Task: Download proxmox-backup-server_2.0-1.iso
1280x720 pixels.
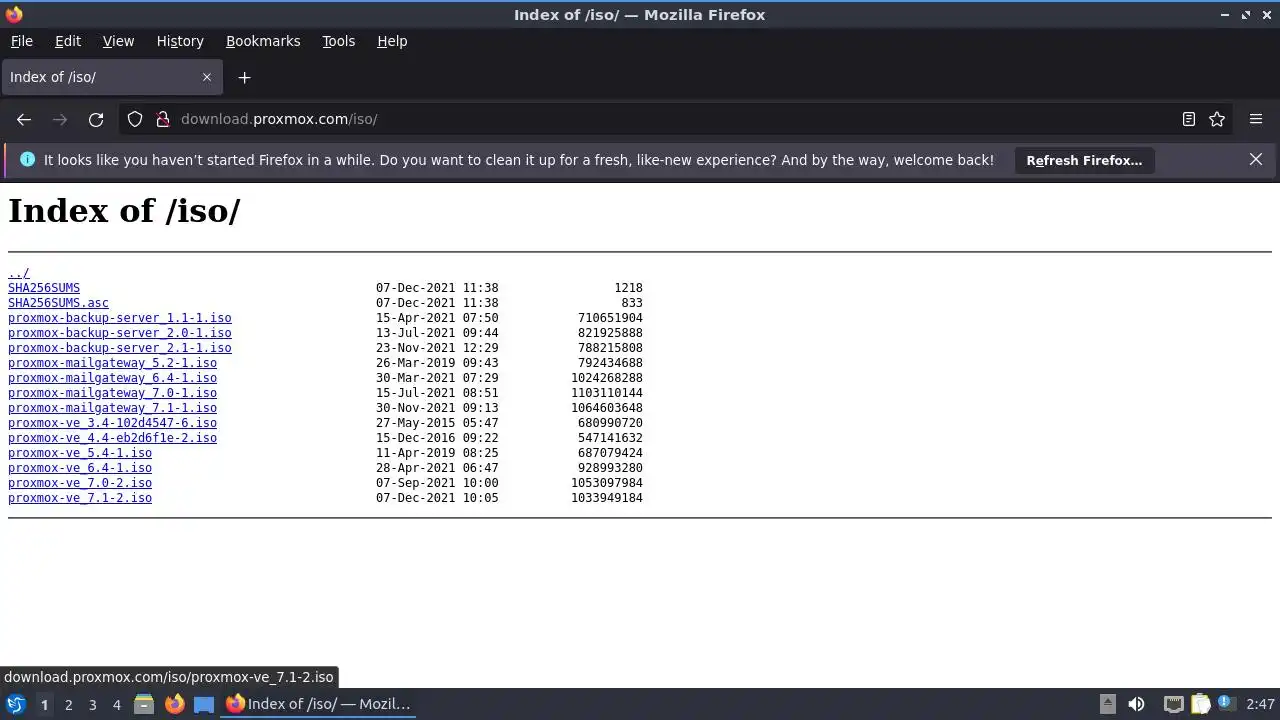Action: 120,333
